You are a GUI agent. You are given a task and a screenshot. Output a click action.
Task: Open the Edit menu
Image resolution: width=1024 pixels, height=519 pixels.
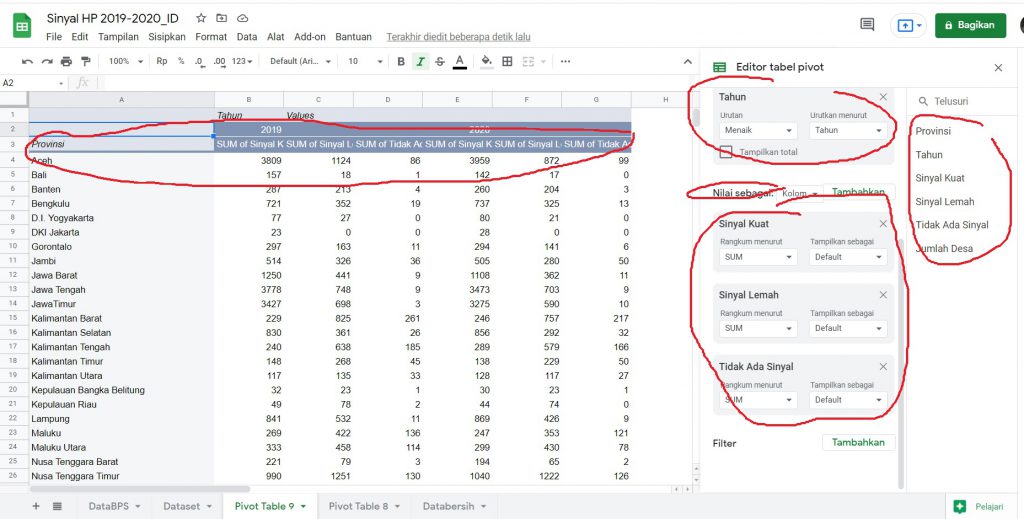point(80,37)
